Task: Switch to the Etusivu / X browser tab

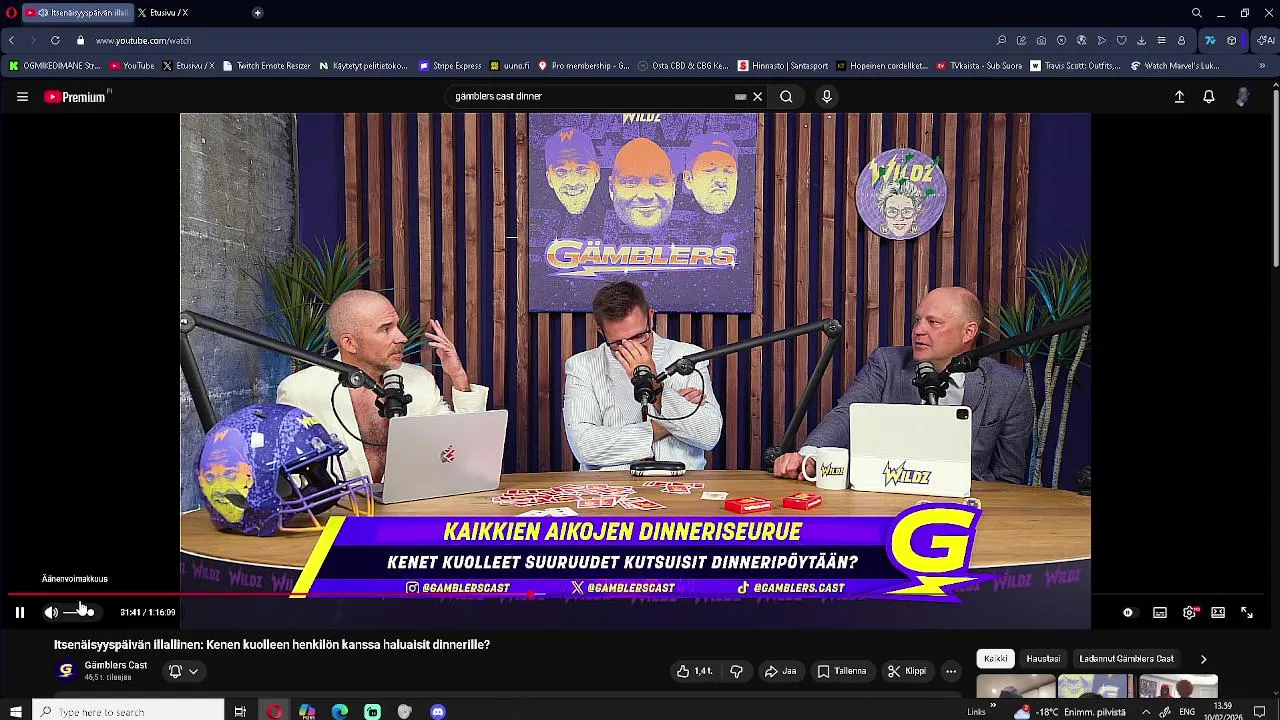Action: pyautogui.click(x=168, y=13)
